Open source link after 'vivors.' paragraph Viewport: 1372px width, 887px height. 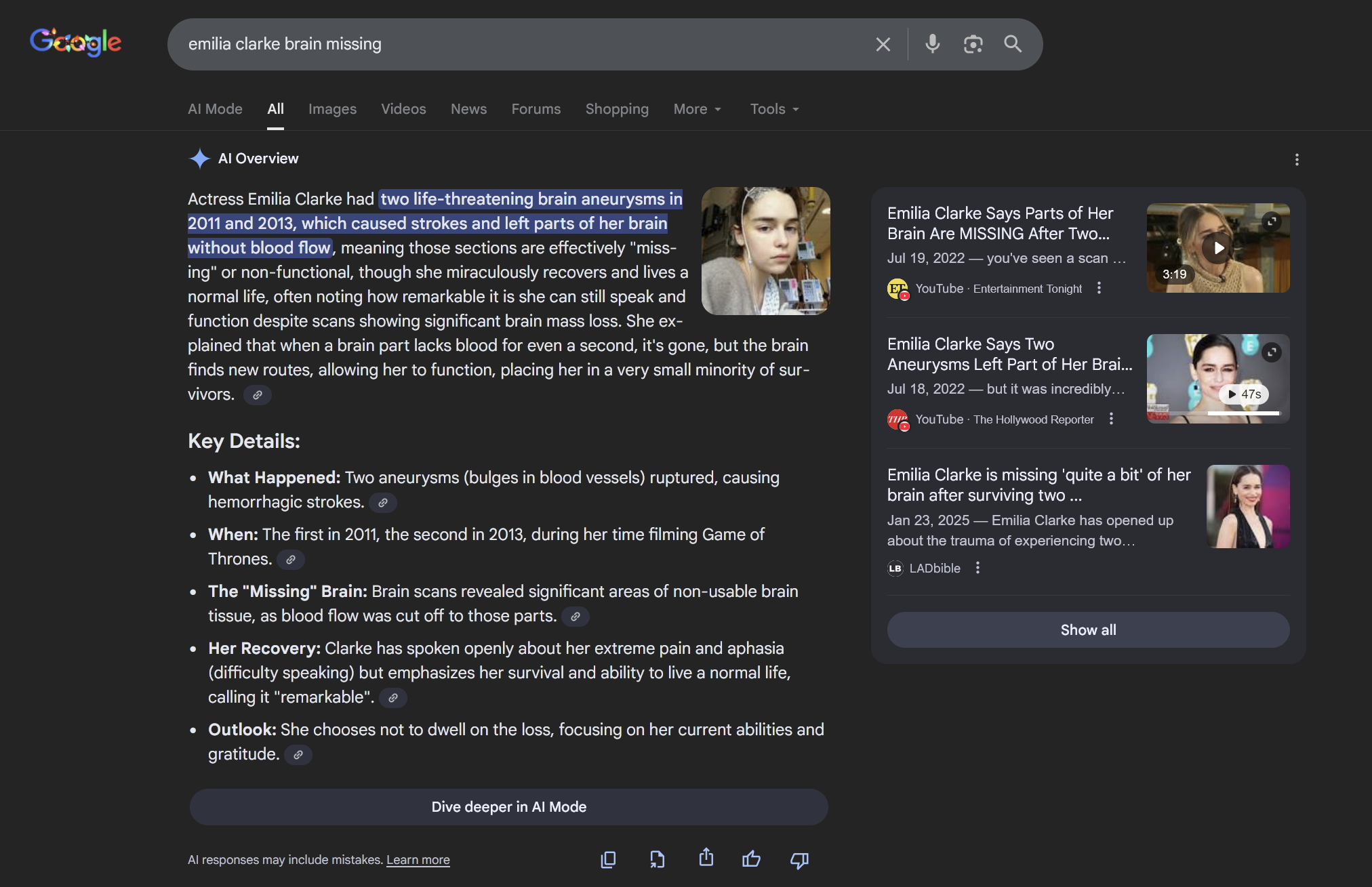pos(258,395)
